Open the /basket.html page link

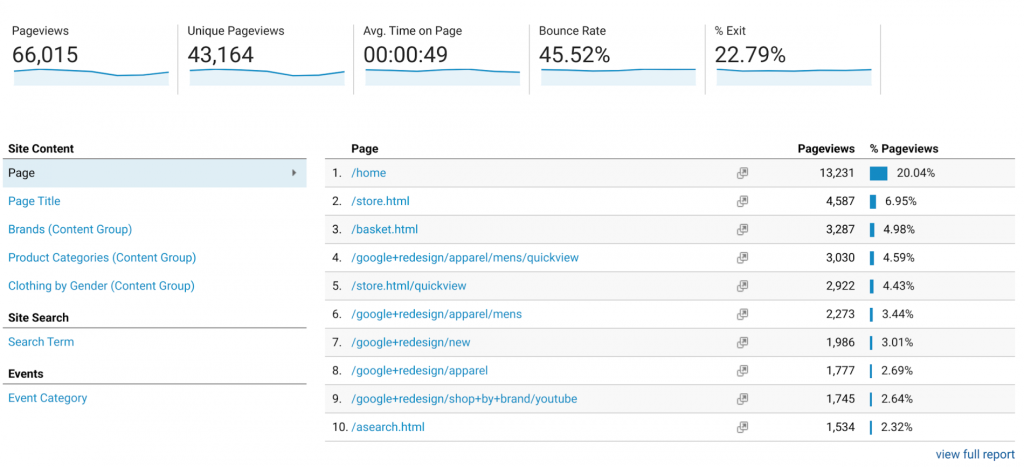[384, 229]
